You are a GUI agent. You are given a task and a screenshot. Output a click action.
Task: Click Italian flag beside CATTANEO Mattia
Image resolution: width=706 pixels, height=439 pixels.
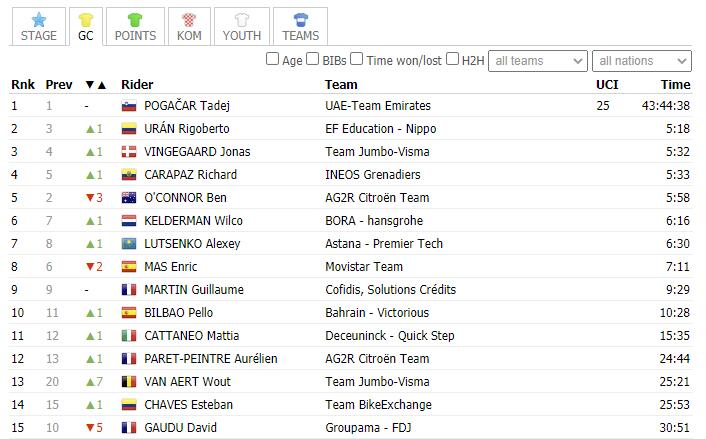[129, 336]
